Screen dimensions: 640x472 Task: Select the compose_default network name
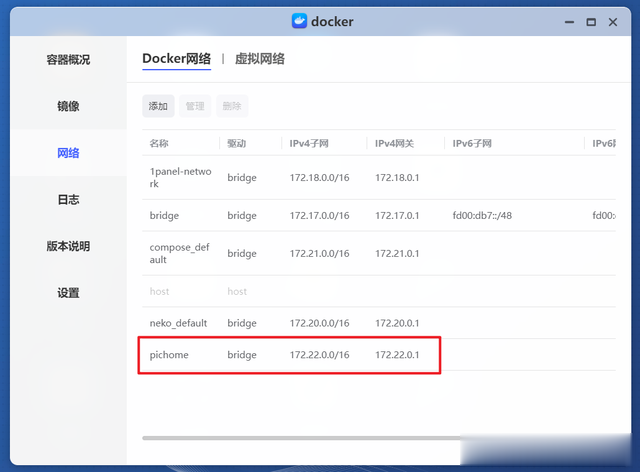[x=180, y=253]
